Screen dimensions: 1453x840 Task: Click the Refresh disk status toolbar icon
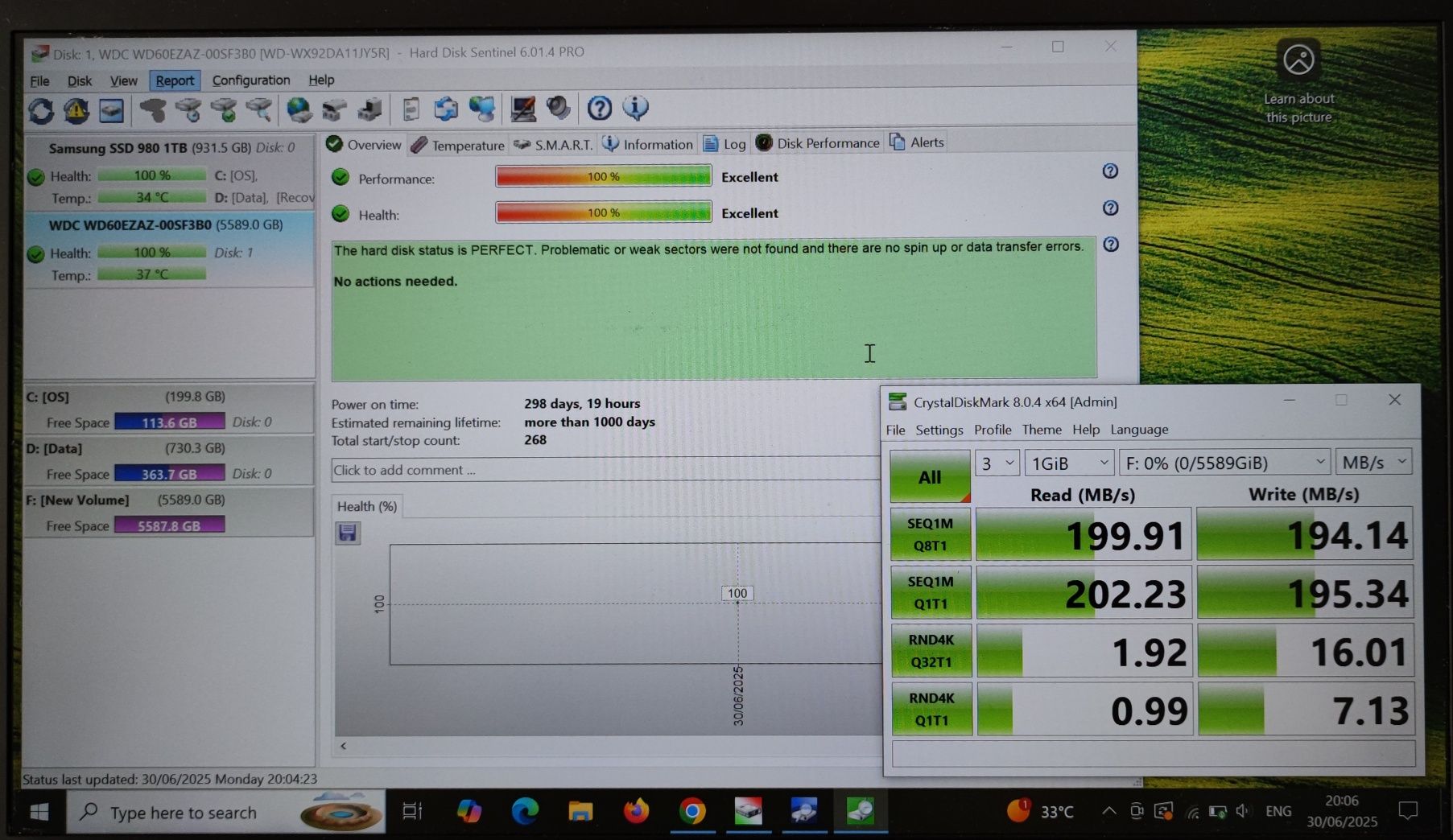pyautogui.click(x=41, y=109)
